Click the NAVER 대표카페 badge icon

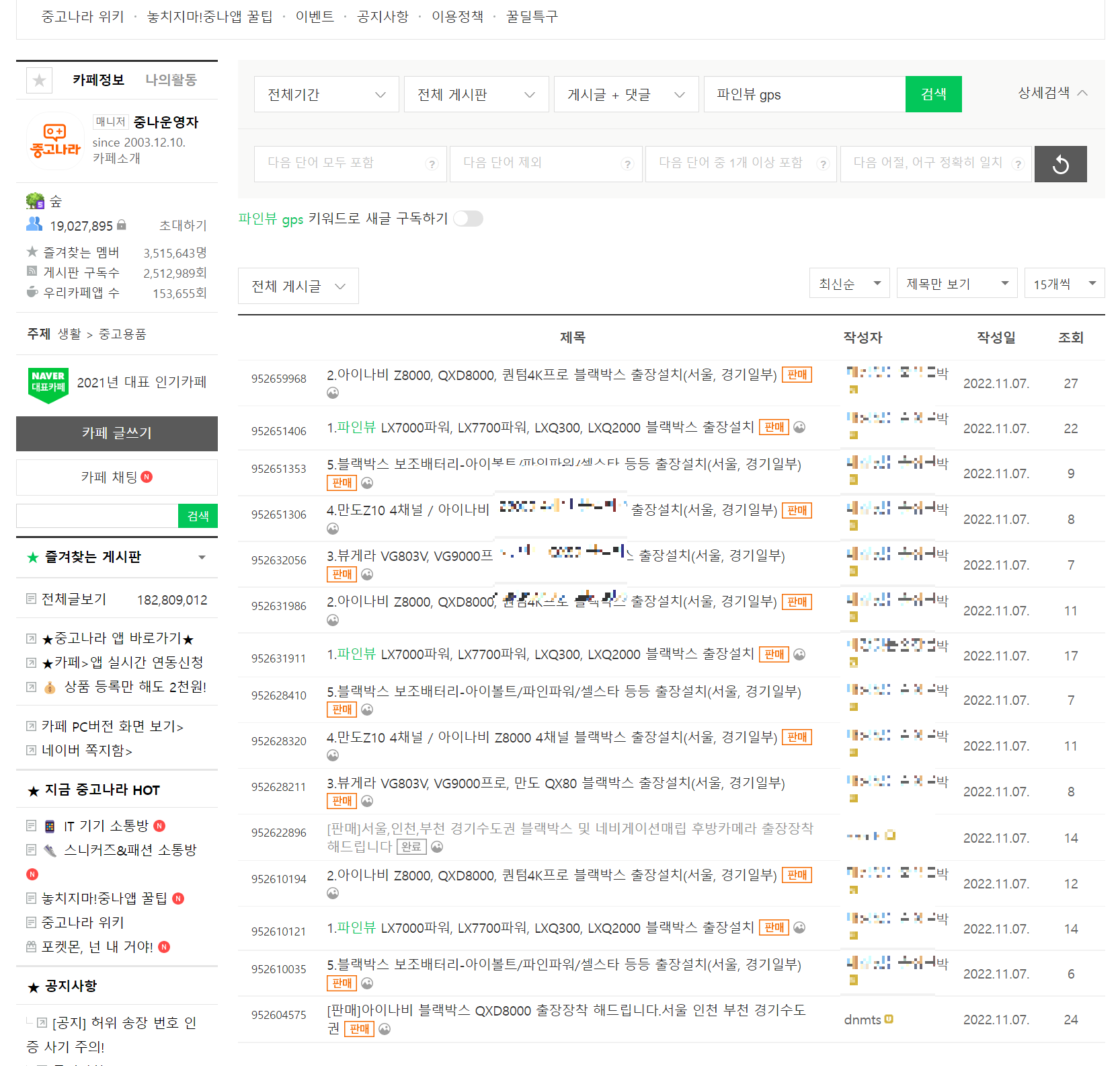tap(48, 385)
